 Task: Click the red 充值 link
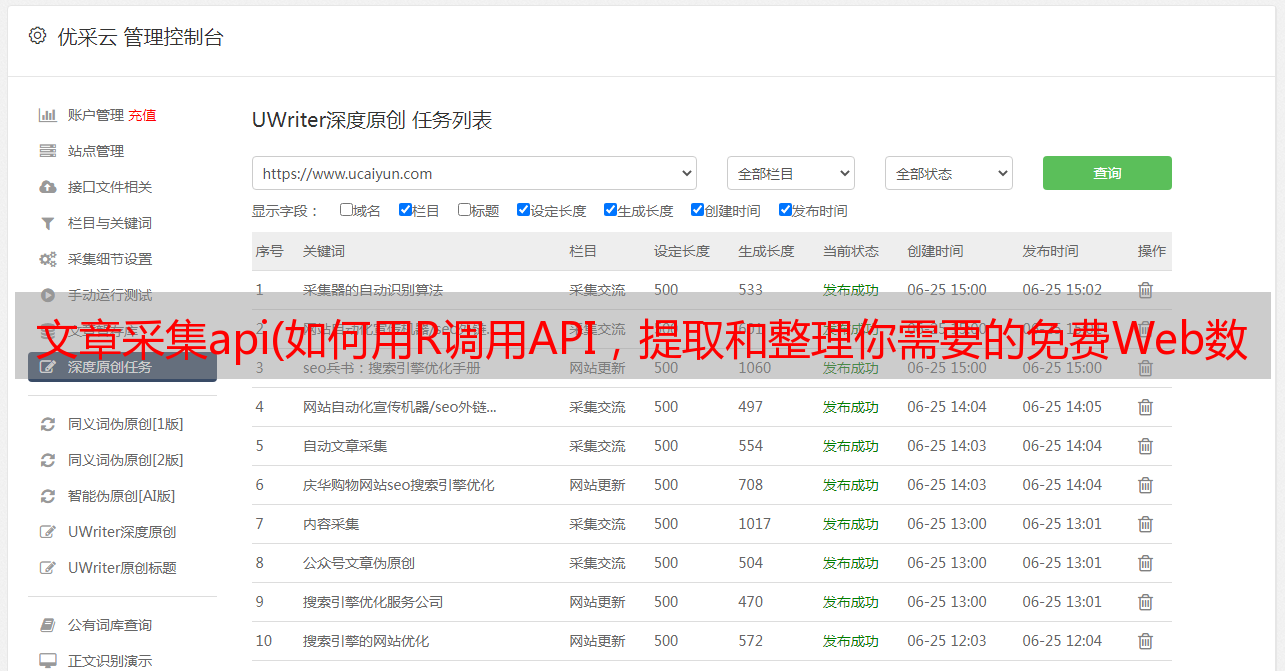142,115
